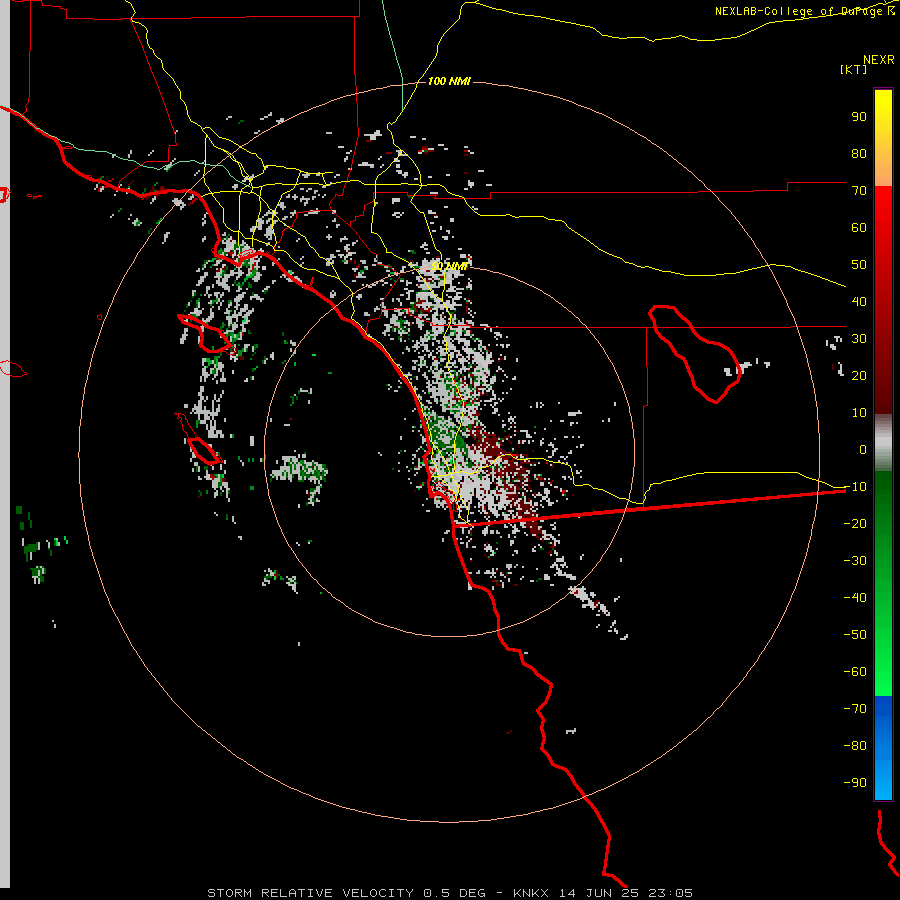Select the blue band at the color bar bottom
Screen dimensions: 900x900
click(883, 748)
